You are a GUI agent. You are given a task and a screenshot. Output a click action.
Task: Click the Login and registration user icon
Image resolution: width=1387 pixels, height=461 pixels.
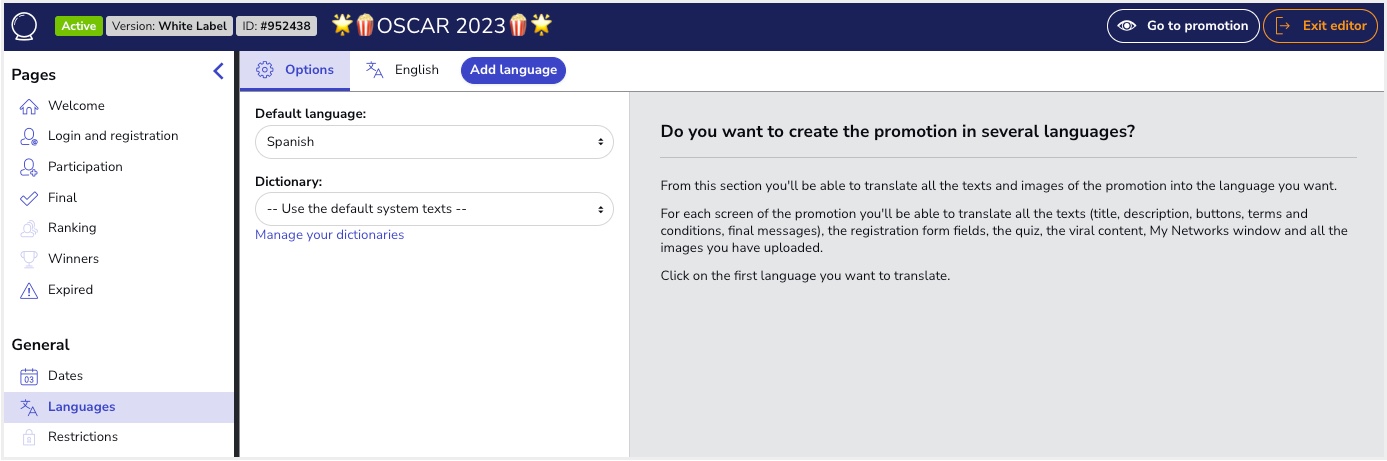29,136
